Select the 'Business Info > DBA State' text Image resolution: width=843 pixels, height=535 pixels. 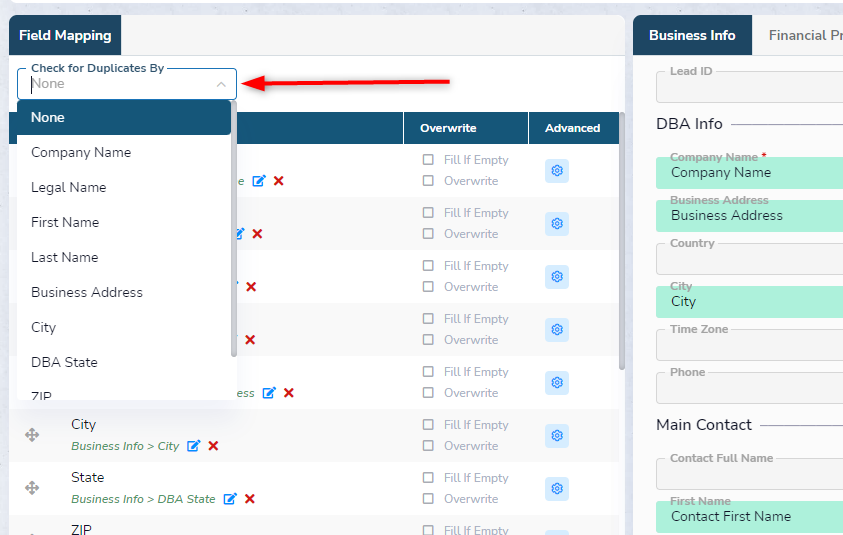click(x=143, y=499)
